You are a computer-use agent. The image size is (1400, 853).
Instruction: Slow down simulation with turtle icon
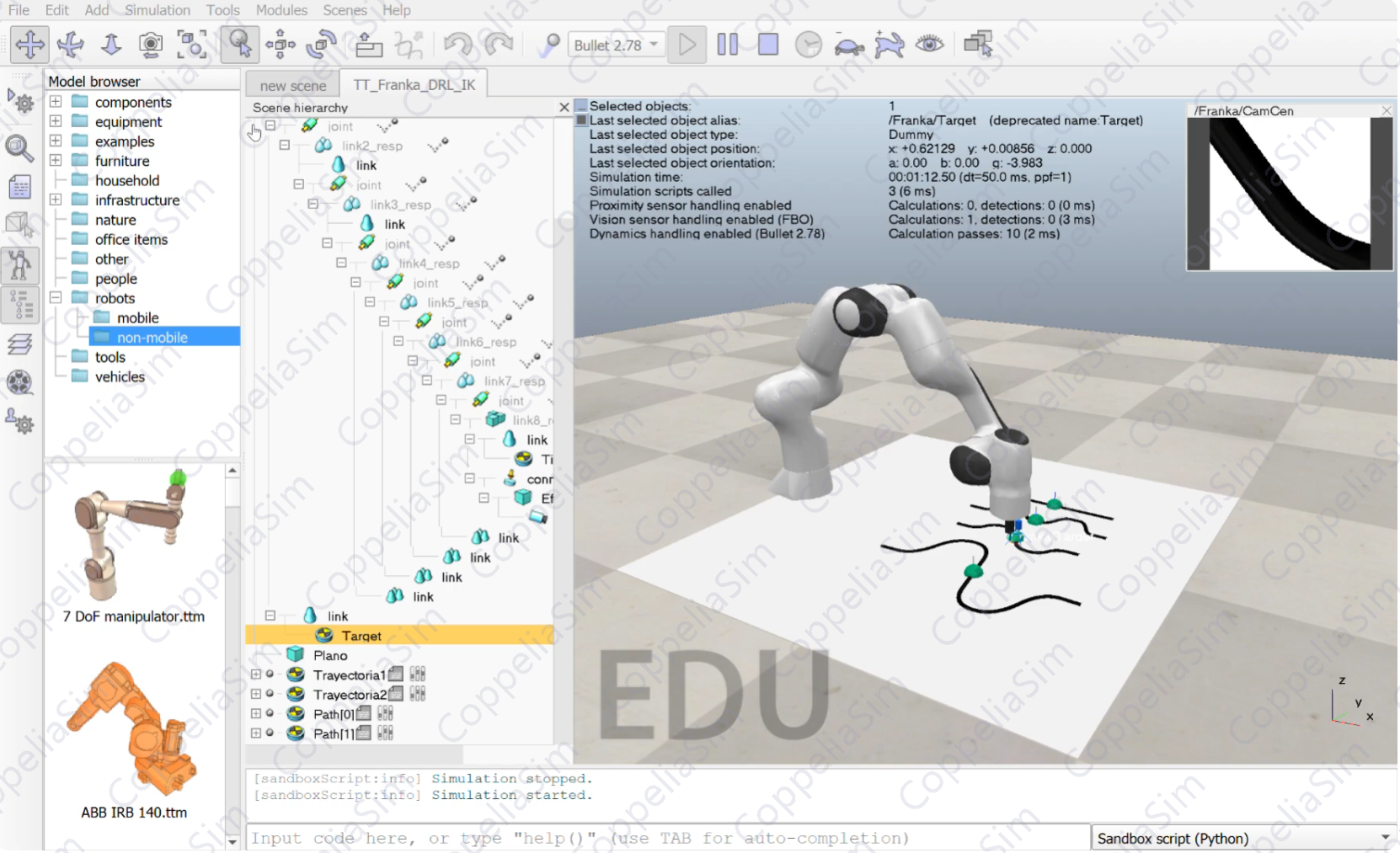pos(849,45)
